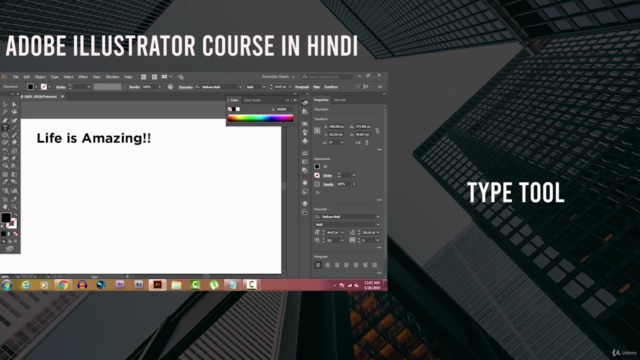Select the Zoom magnifier tool

(14, 207)
